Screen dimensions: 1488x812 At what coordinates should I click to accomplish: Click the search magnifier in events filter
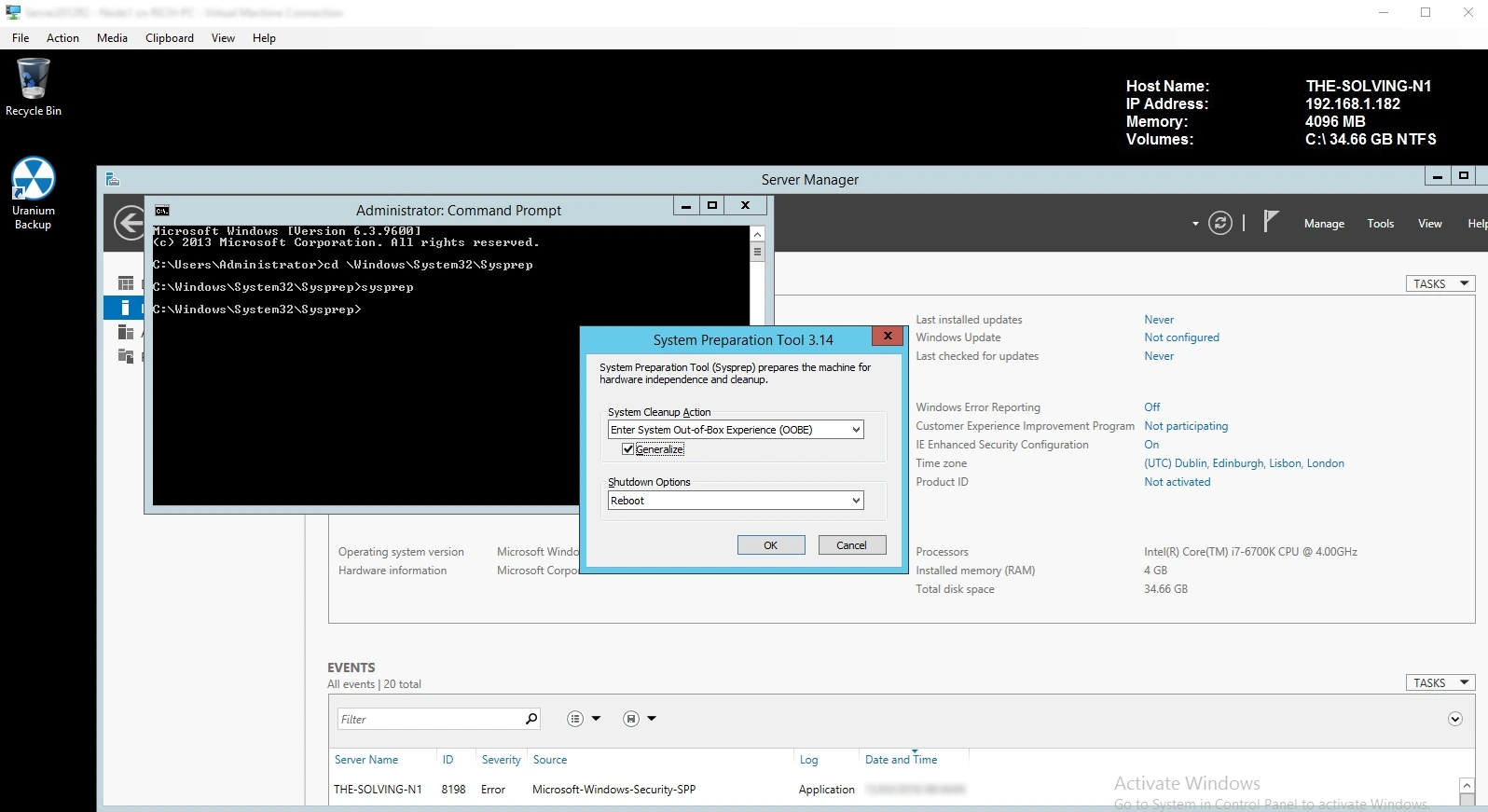(530, 719)
